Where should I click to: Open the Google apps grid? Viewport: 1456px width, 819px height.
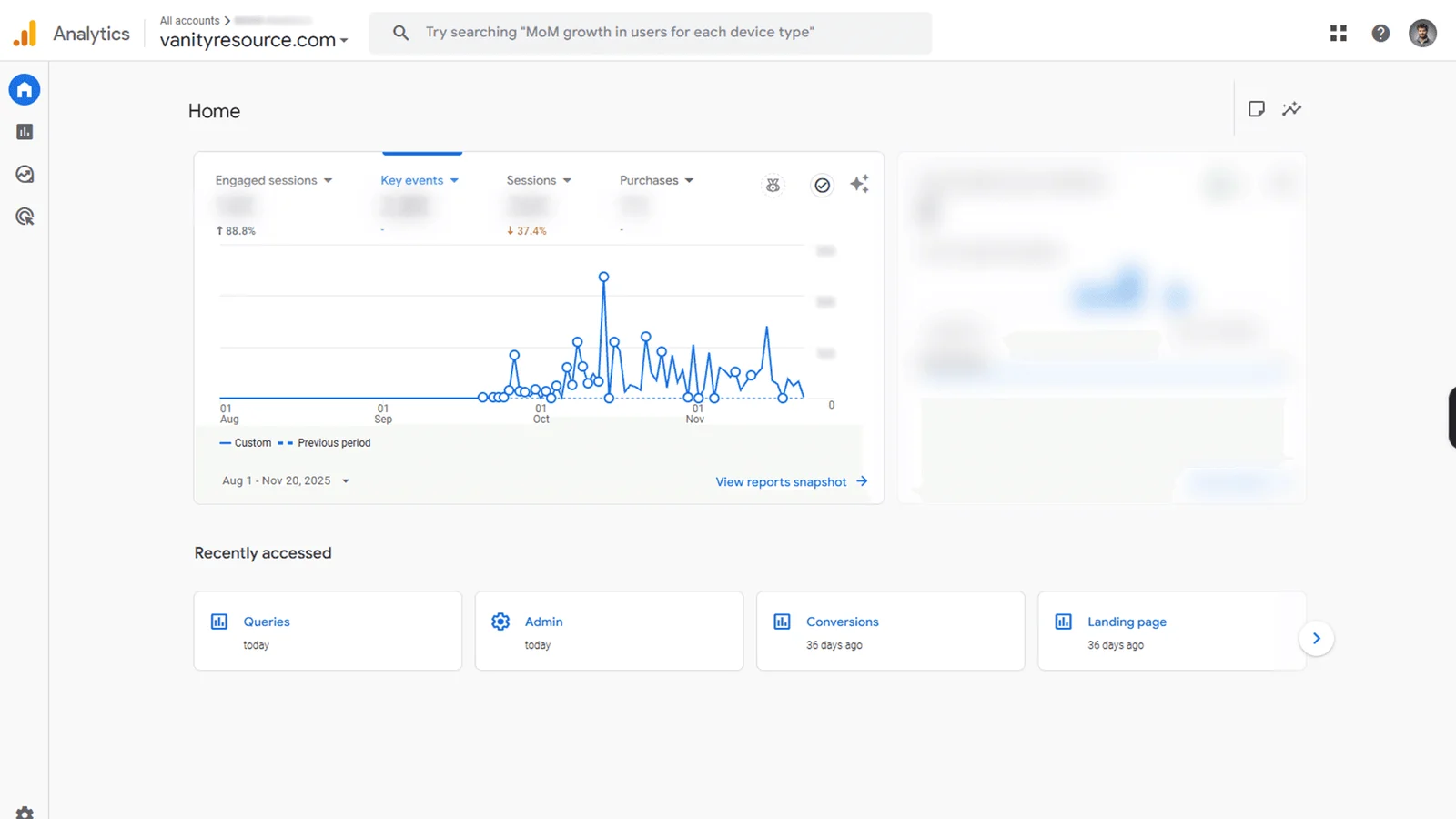click(x=1338, y=34)
